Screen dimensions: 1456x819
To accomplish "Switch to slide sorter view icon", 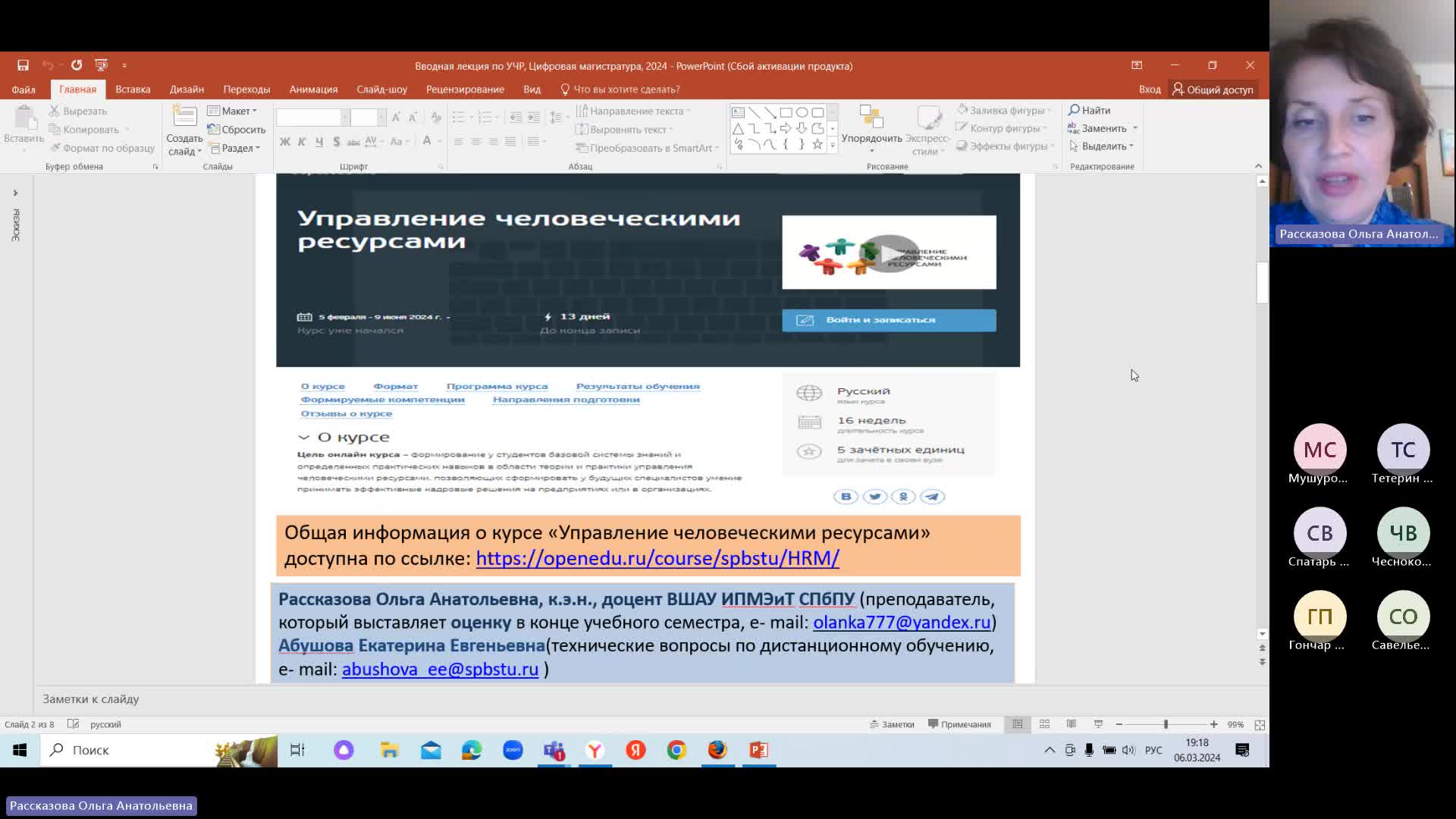I will [x=1044, y=724].
